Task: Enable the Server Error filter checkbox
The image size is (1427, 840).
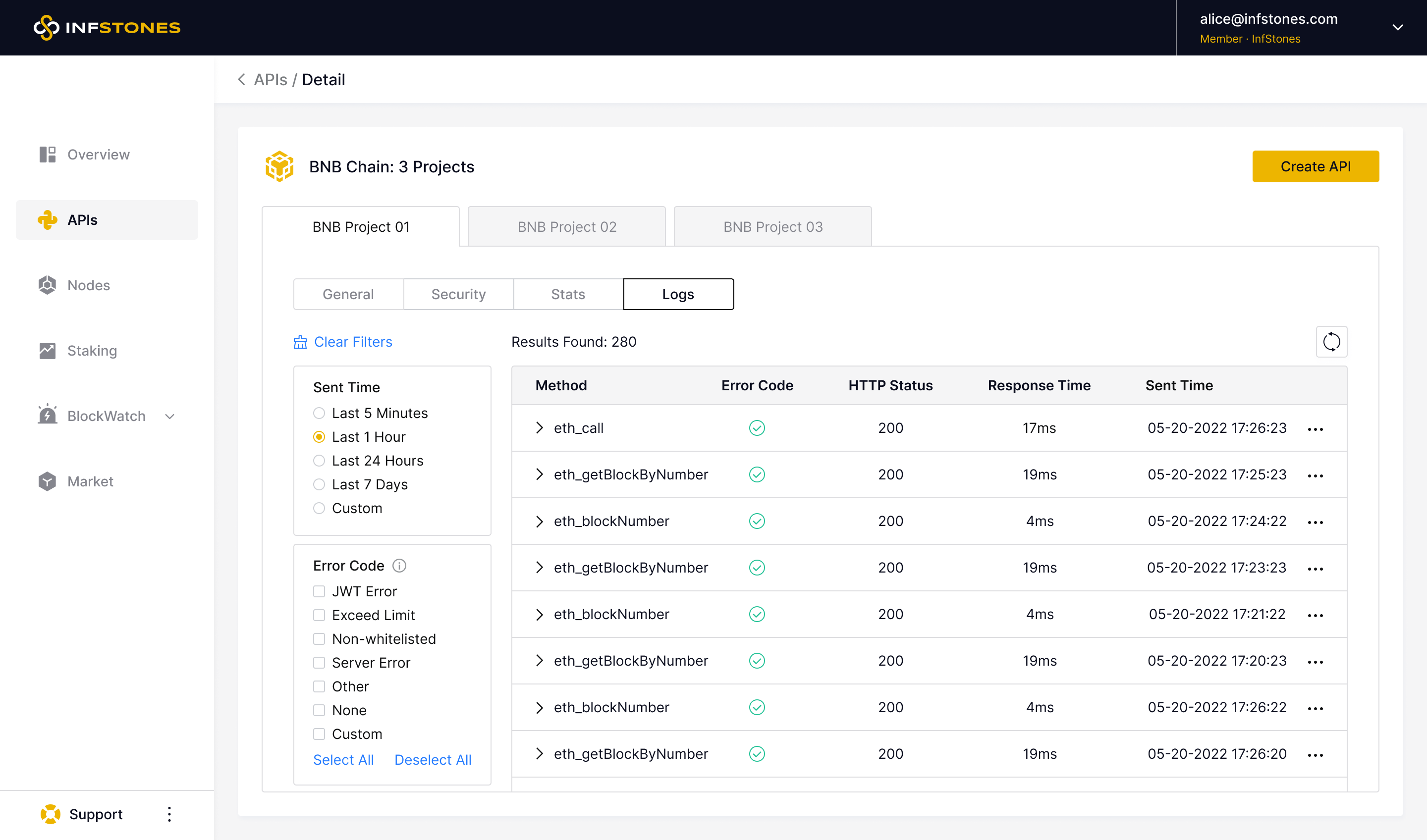Action: [x=320, y=663]
